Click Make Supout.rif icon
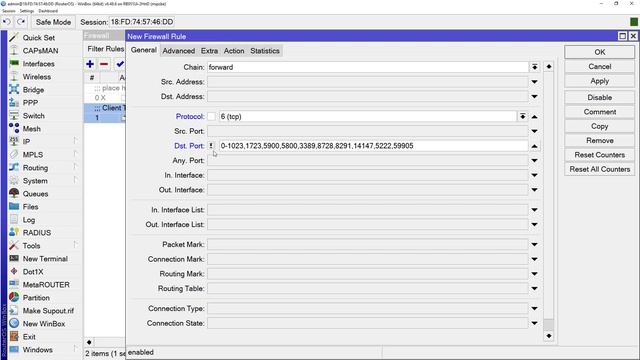Viewport: 640px width, 360px height. (14, 311)
